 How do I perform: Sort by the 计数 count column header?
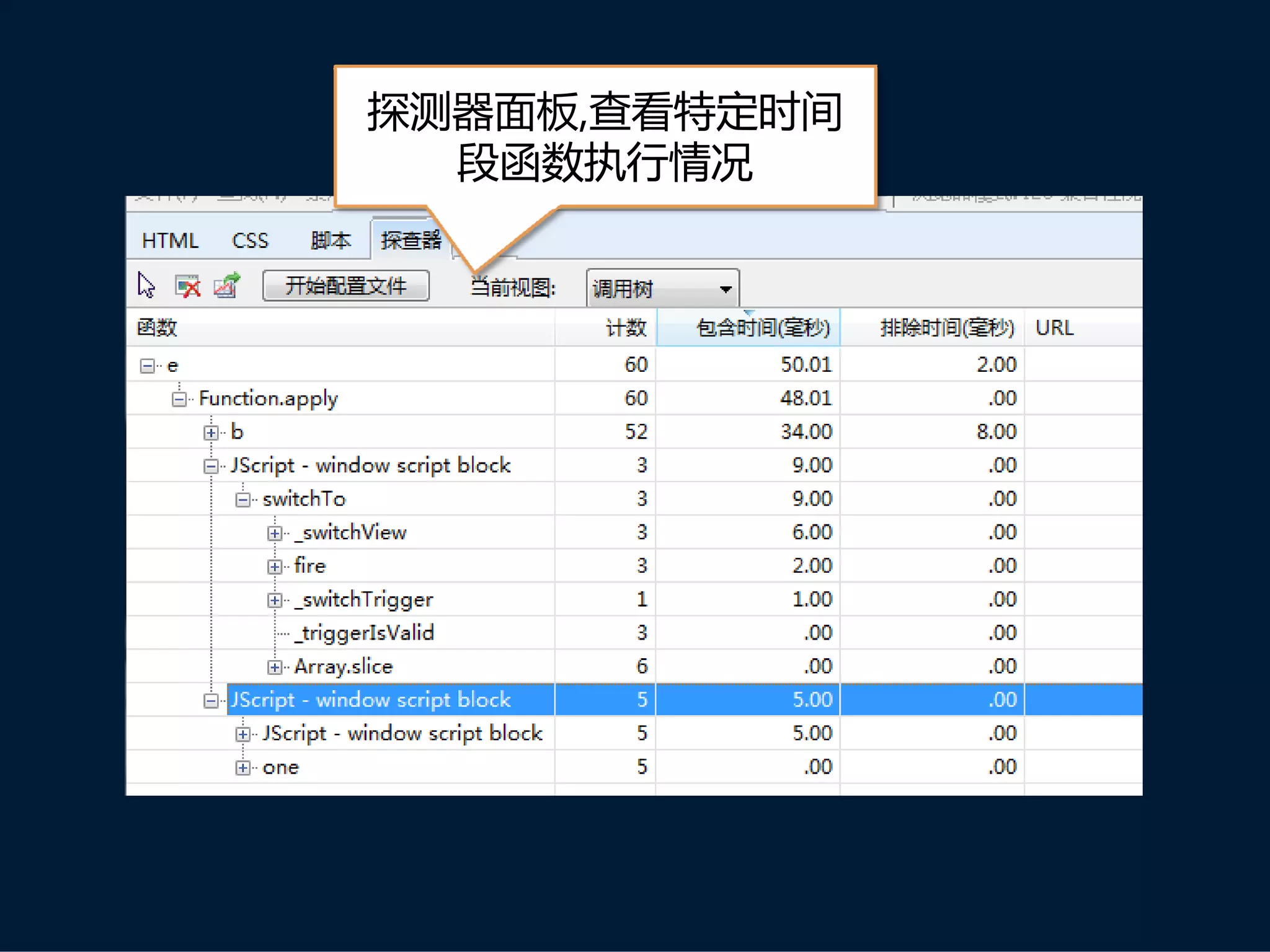pyautogui.click(x=625, y=327)
